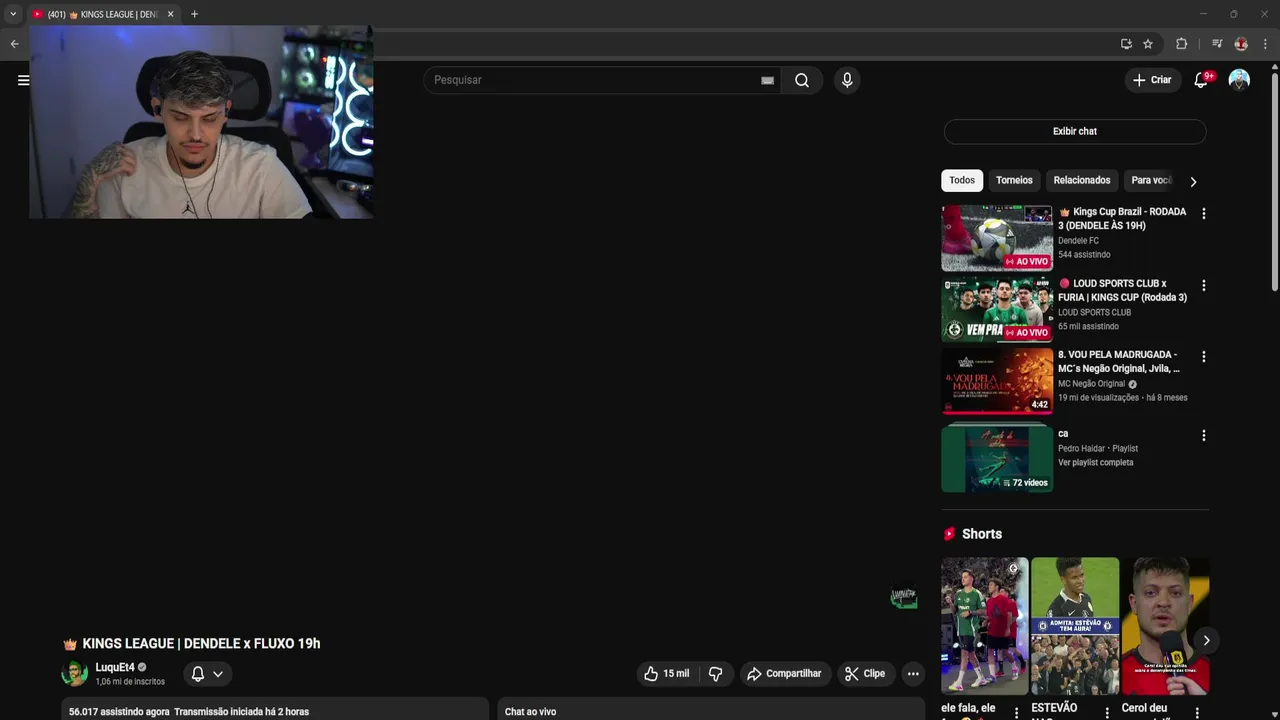This screenshot has height=720, width=1280.
Task: Toggle the notification bell for LuquEt4
Action: (x=207, y=674)
